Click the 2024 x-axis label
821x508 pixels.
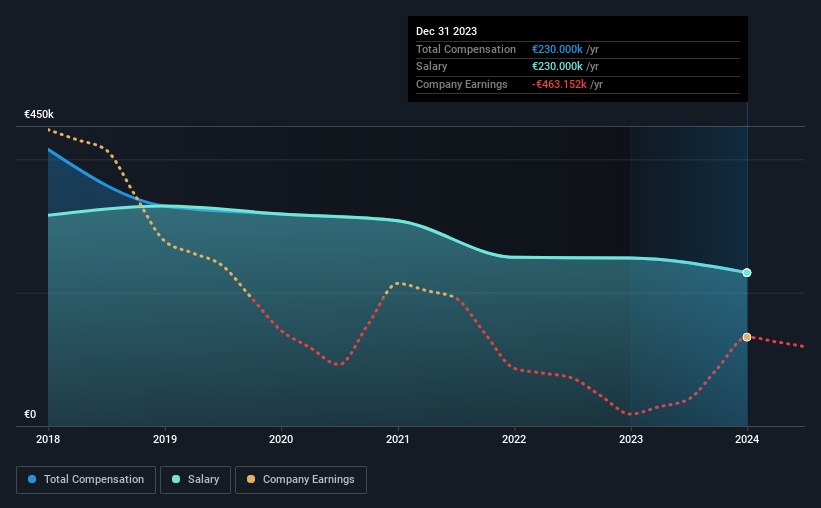[747, 439]
